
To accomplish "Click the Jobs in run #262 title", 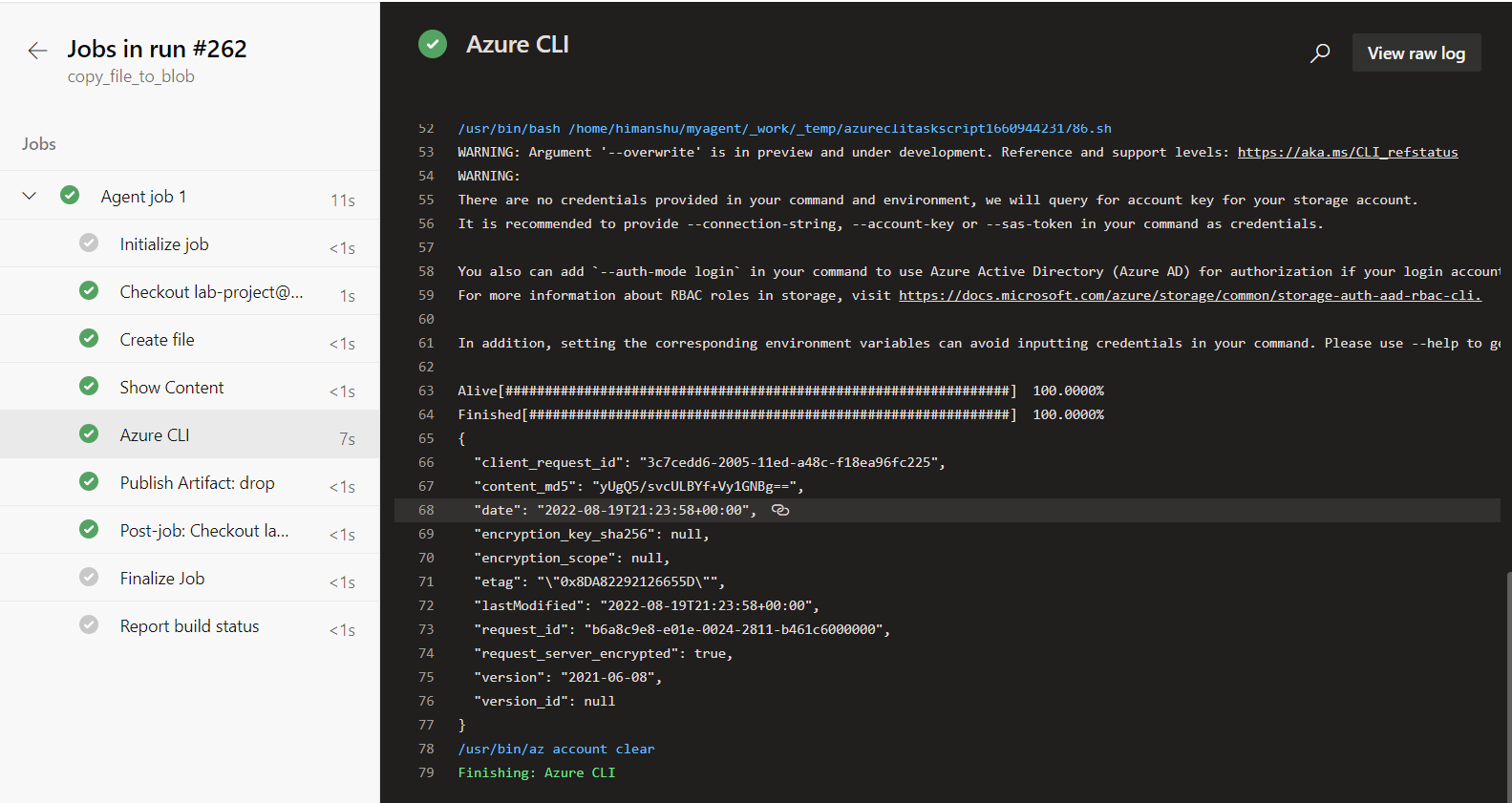I will coord(157,49).
